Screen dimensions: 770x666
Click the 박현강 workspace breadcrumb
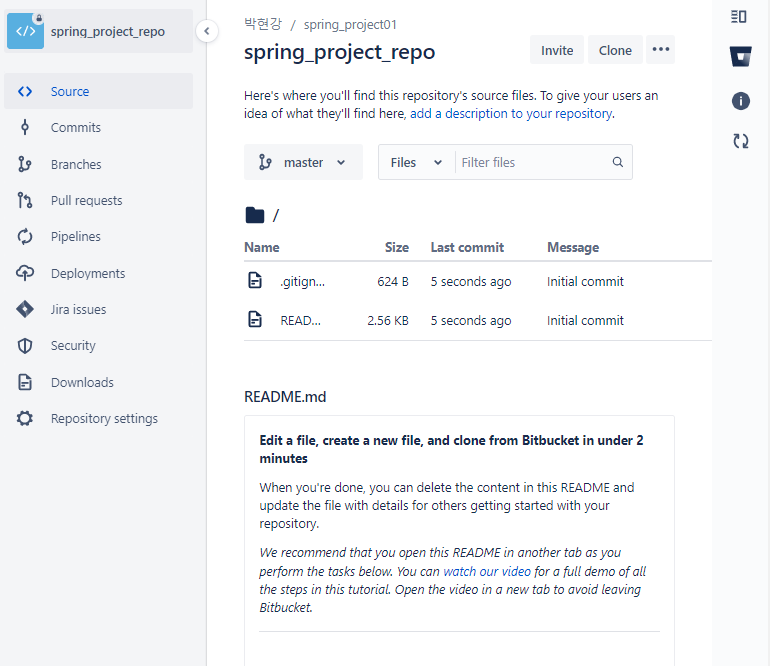[263, 24]
